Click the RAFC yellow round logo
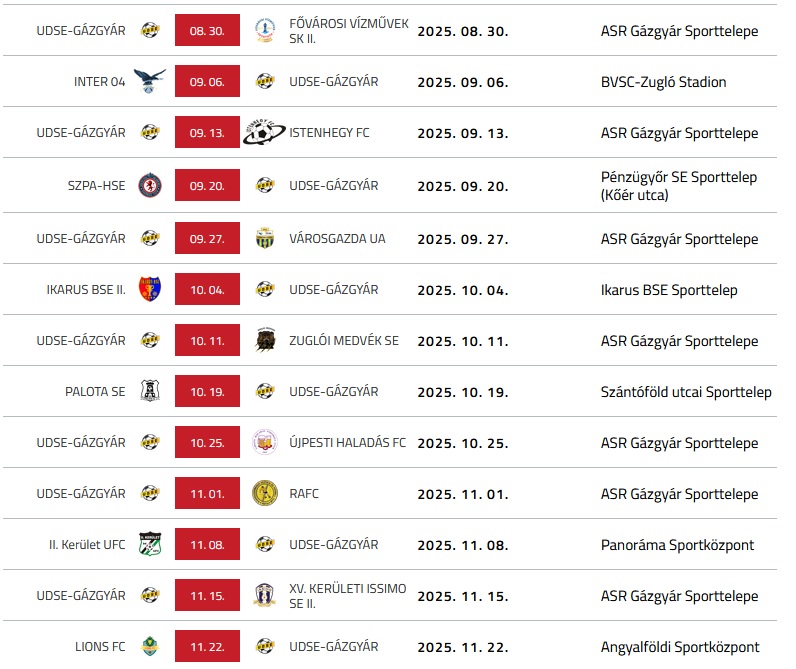Viewport: 796px width, 669px height. point(264,493)
